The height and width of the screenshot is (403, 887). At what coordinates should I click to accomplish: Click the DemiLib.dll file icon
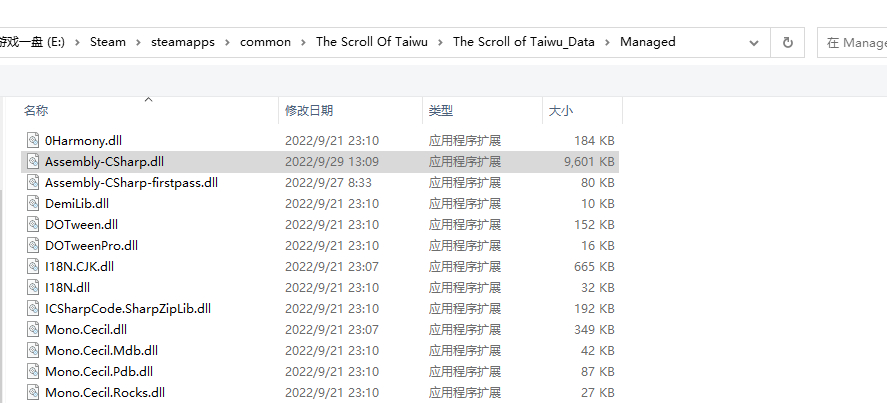coord(33,203)
